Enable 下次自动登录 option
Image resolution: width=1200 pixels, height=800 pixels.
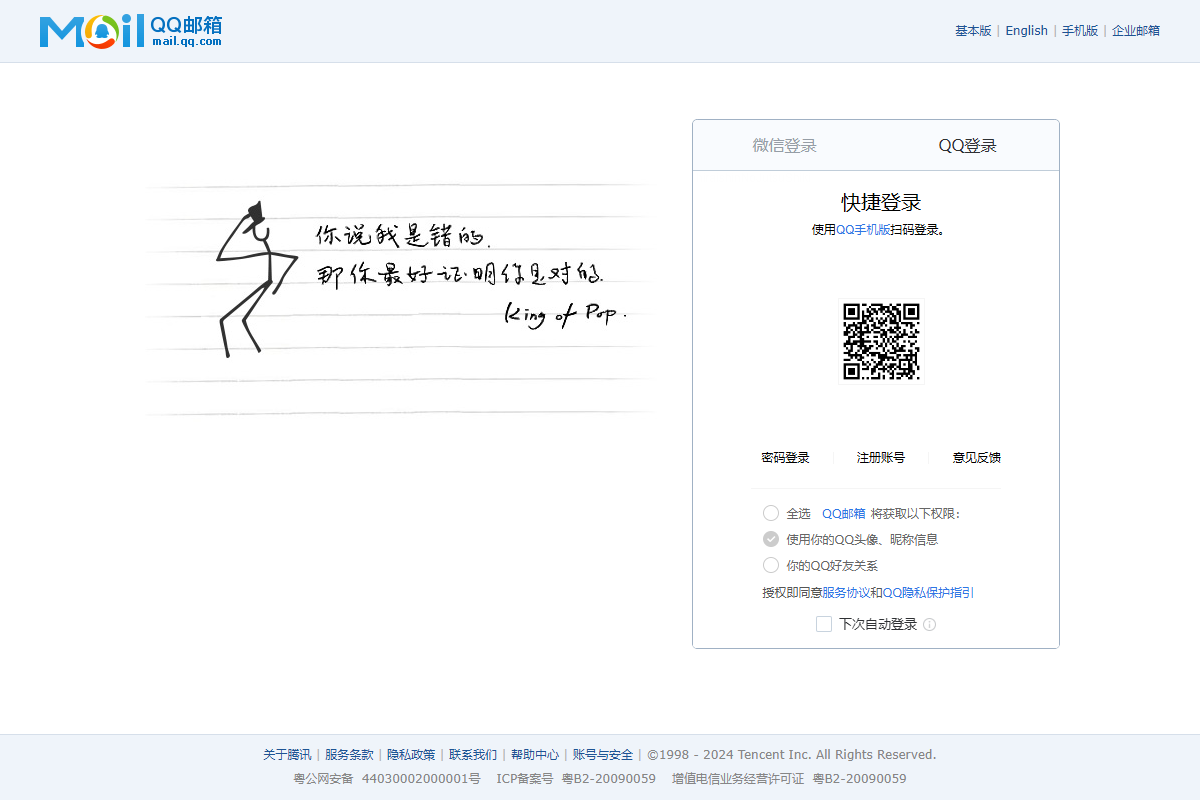pyautogui.click(x=823, y=623)
